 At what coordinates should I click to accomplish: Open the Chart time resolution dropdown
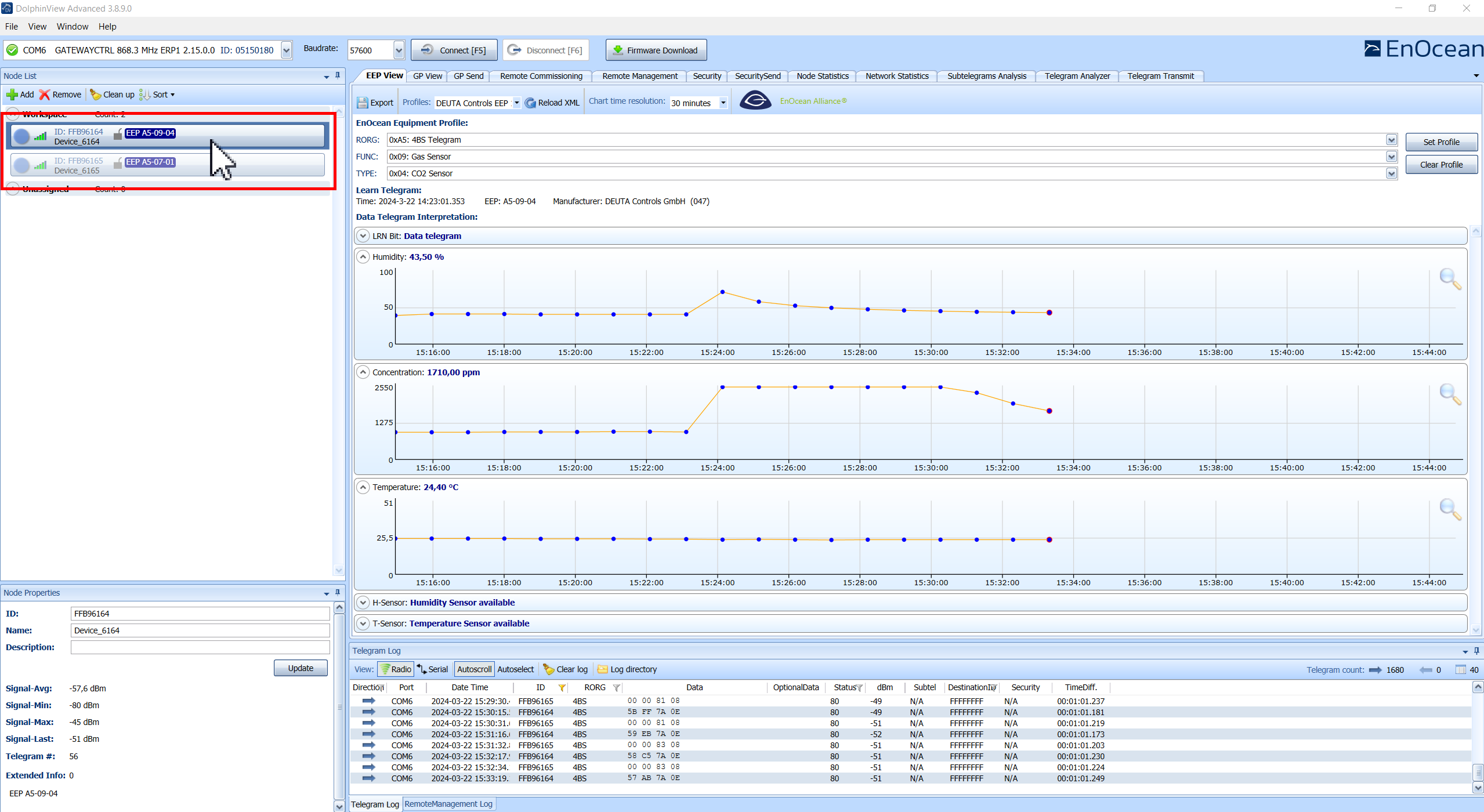(x=722, y=103)
